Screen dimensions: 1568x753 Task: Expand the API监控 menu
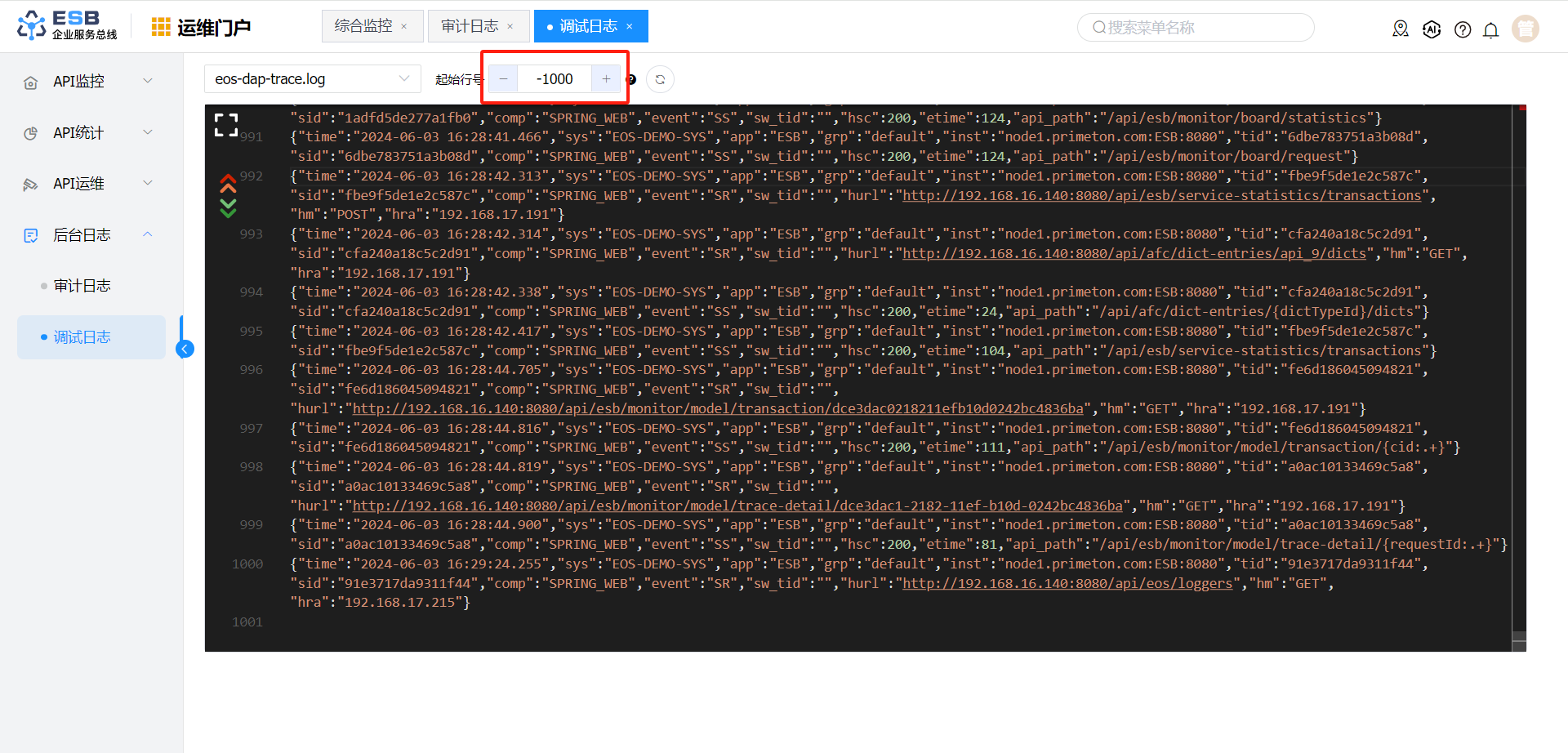tap(90, 81)
